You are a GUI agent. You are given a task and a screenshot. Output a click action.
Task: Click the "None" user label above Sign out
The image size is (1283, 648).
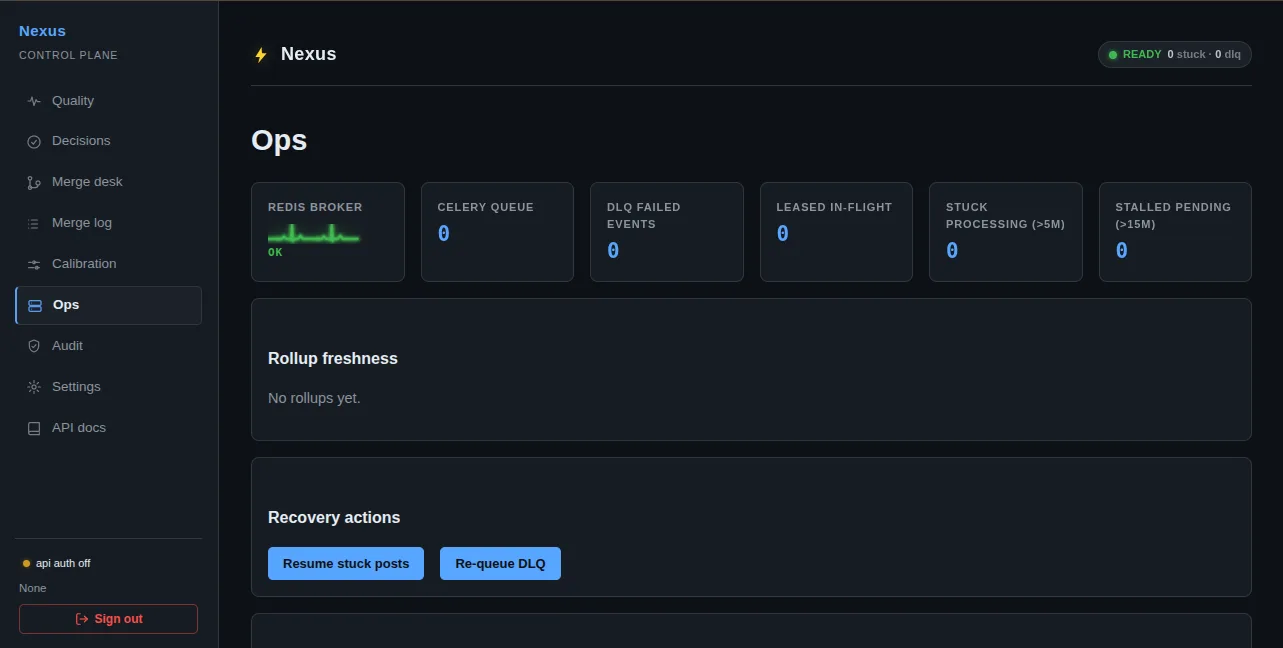pos(33,588)
